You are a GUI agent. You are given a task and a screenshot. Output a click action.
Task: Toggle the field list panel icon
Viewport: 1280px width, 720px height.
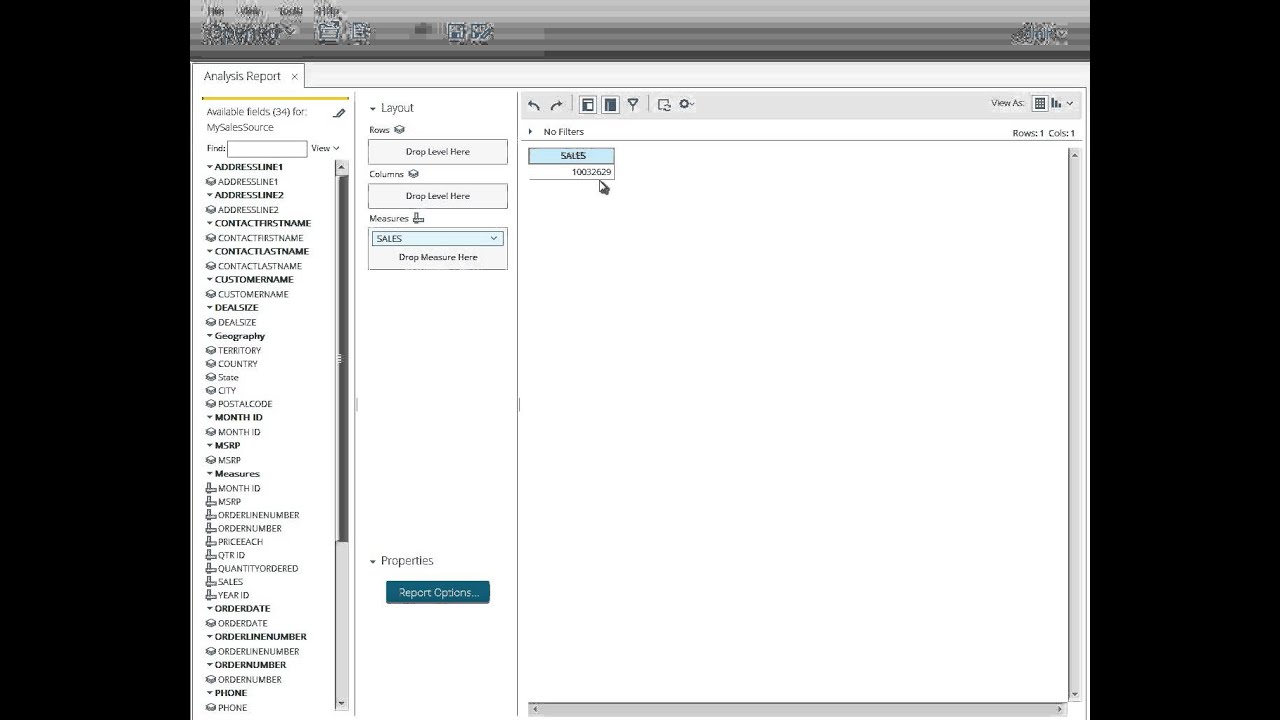click(588, 104)
